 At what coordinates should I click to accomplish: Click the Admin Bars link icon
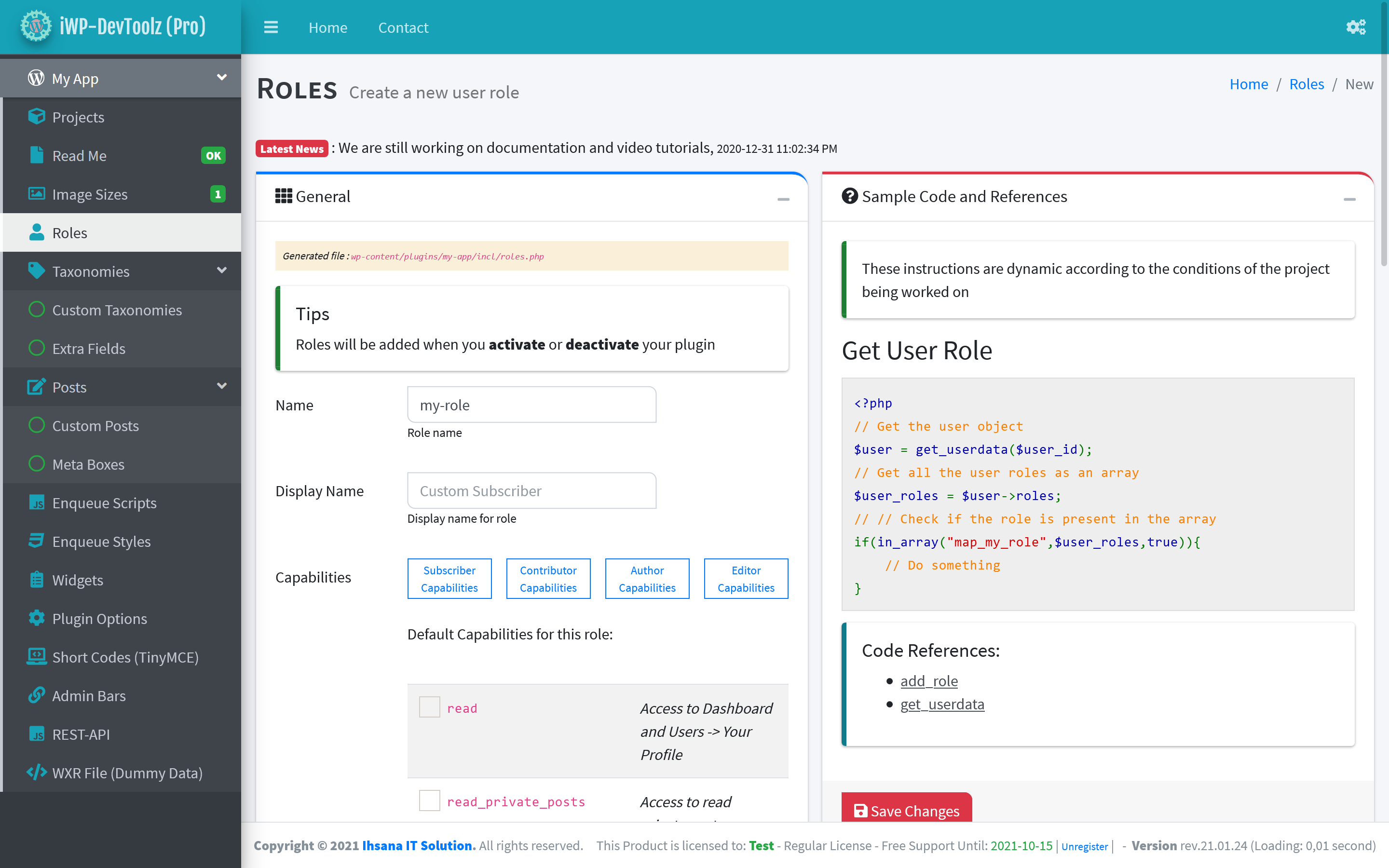pos(36,694)
